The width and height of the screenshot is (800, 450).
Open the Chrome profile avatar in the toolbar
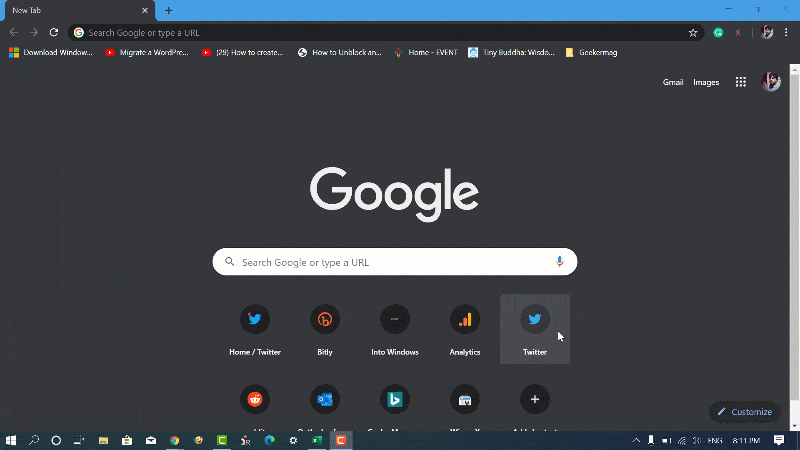click(766, 33)
